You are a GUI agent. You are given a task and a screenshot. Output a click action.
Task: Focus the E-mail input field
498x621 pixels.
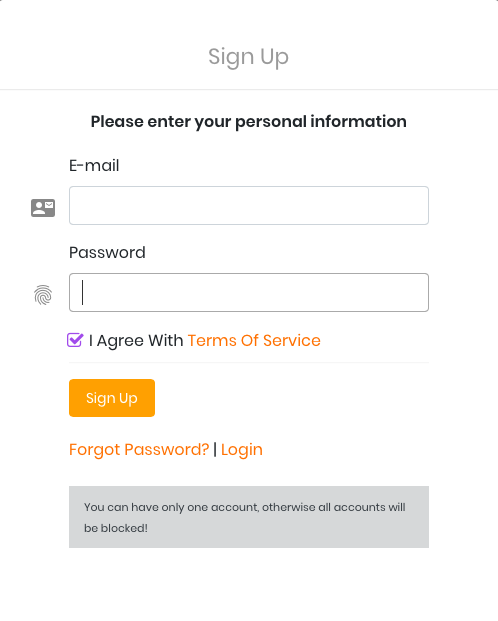249,206
